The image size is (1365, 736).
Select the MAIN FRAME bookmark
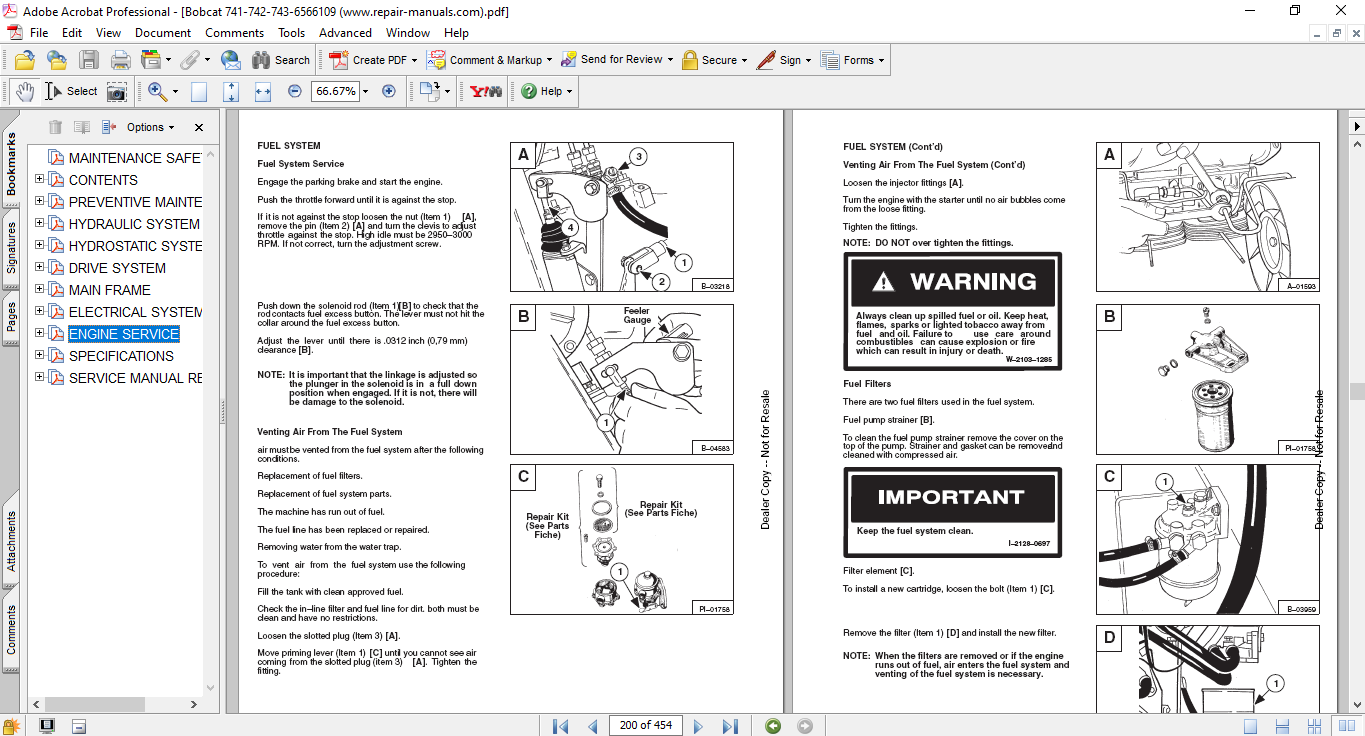[x=110, y=290]
